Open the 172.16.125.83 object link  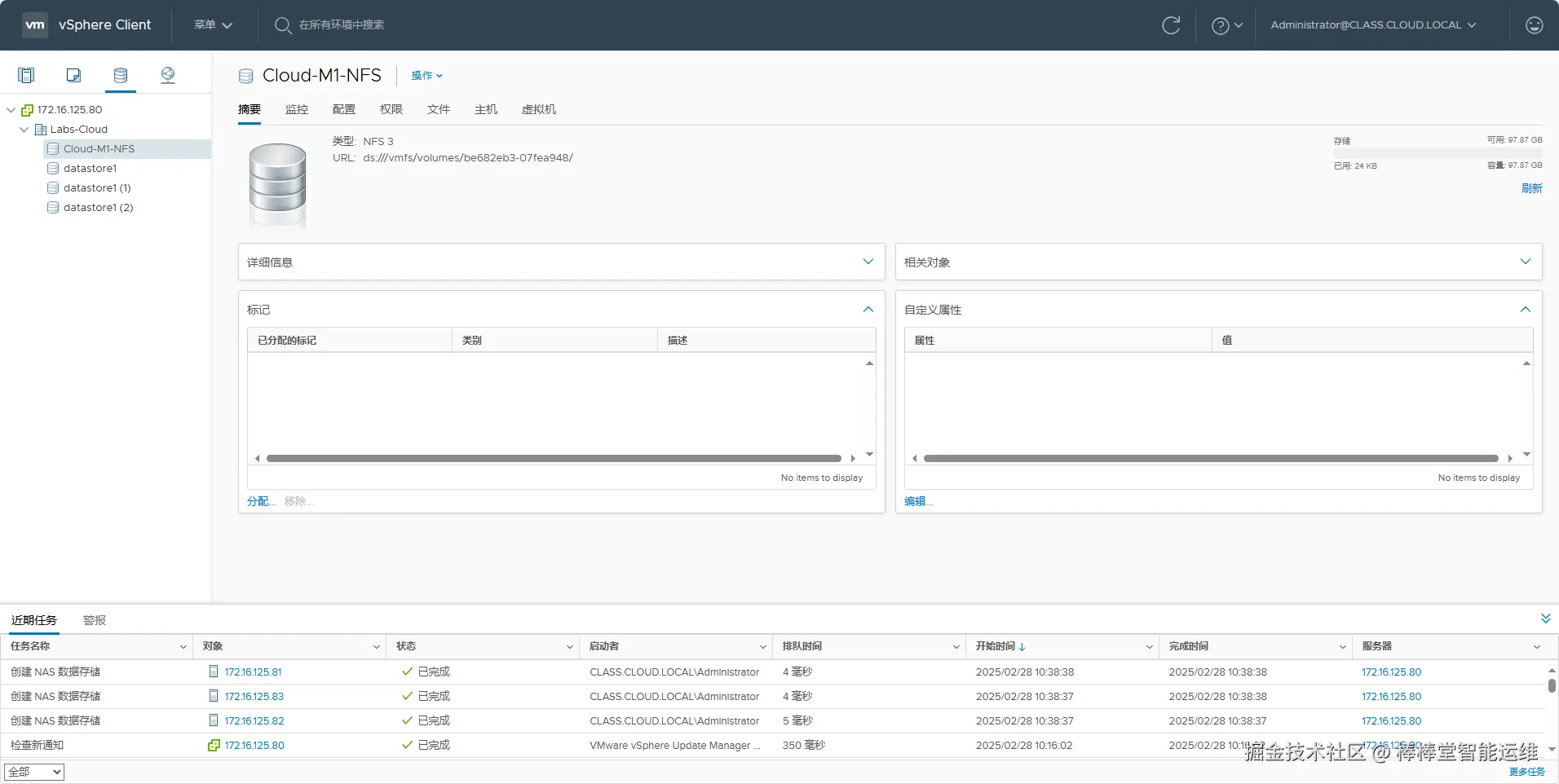(254, 697)
